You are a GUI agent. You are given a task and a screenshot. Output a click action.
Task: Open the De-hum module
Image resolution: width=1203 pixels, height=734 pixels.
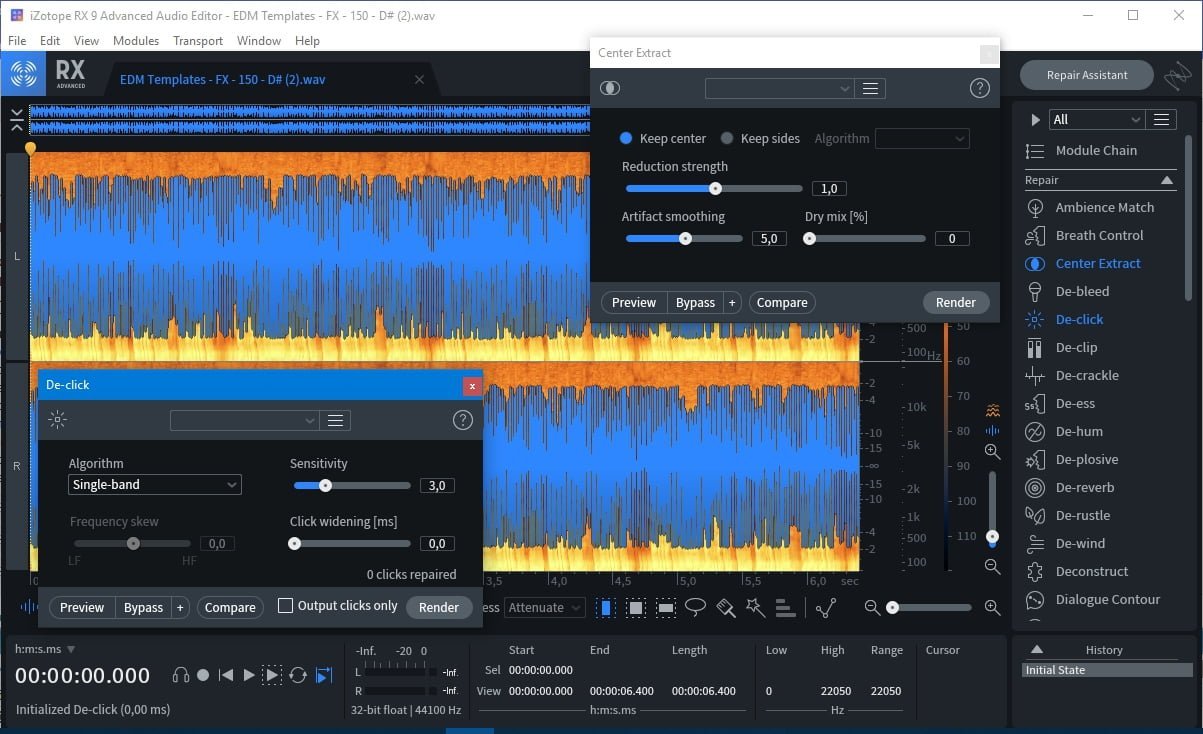pos(1078,431)
